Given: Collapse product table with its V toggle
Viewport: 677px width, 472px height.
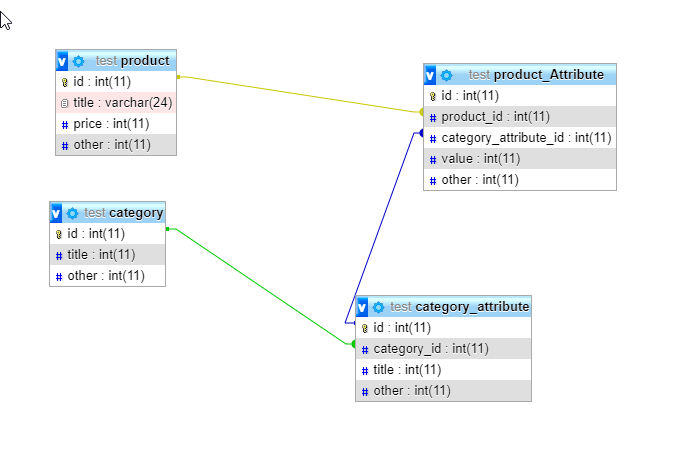Looking at the screenshot, I should point(62,61).
